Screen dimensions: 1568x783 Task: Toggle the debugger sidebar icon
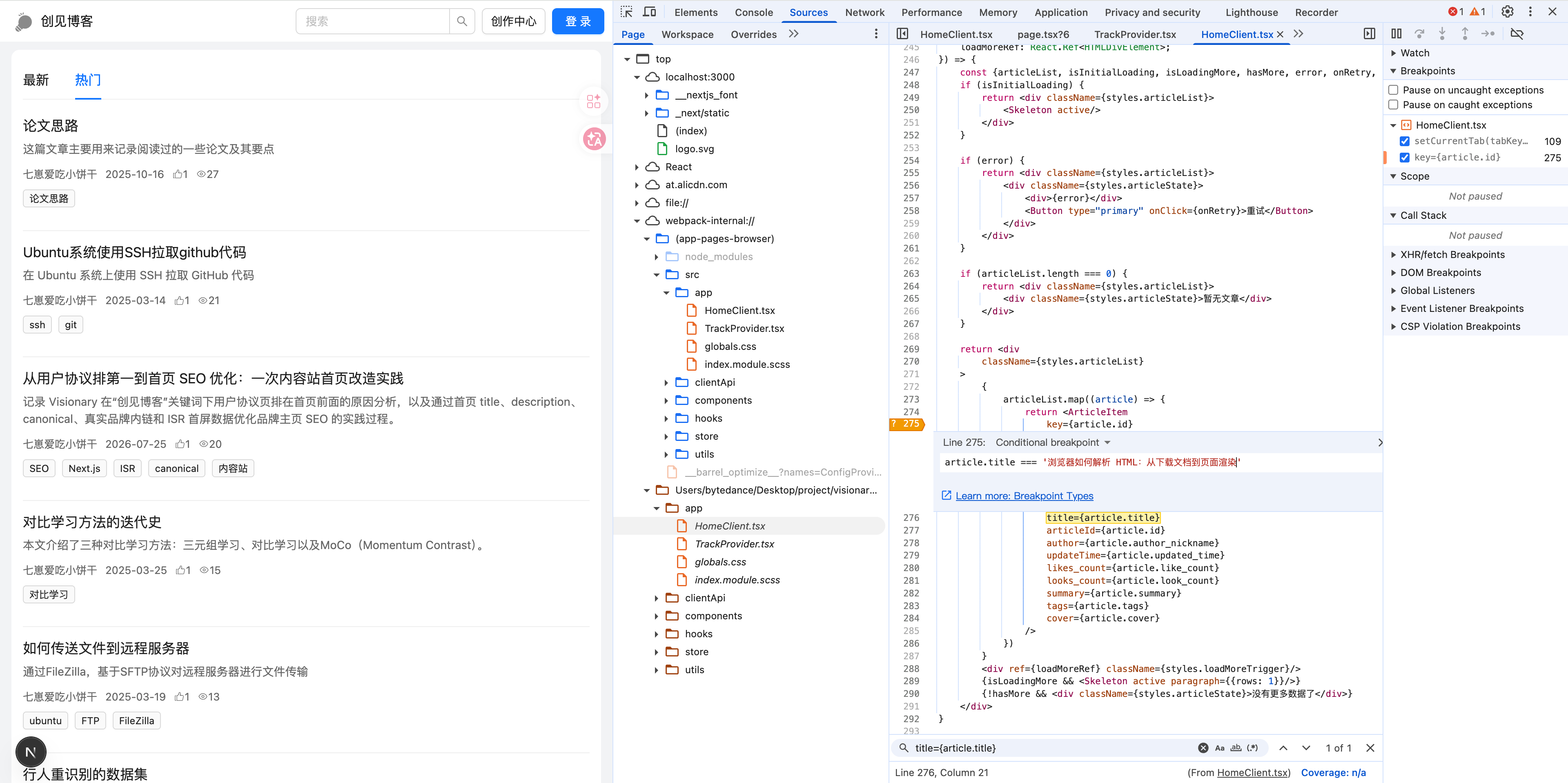[x=1370, y=34]
